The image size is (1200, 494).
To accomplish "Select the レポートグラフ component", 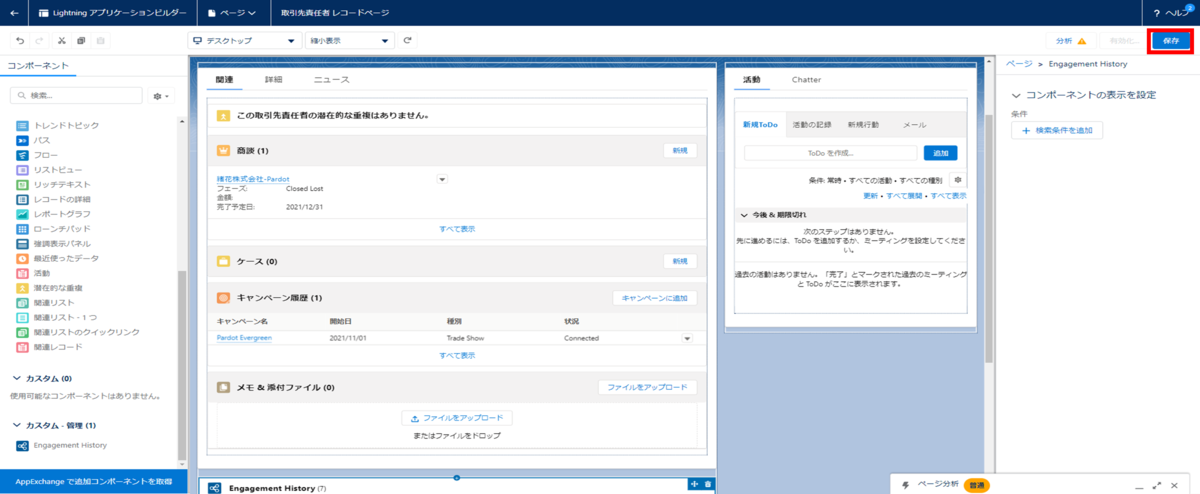I will tap(53, 214).
